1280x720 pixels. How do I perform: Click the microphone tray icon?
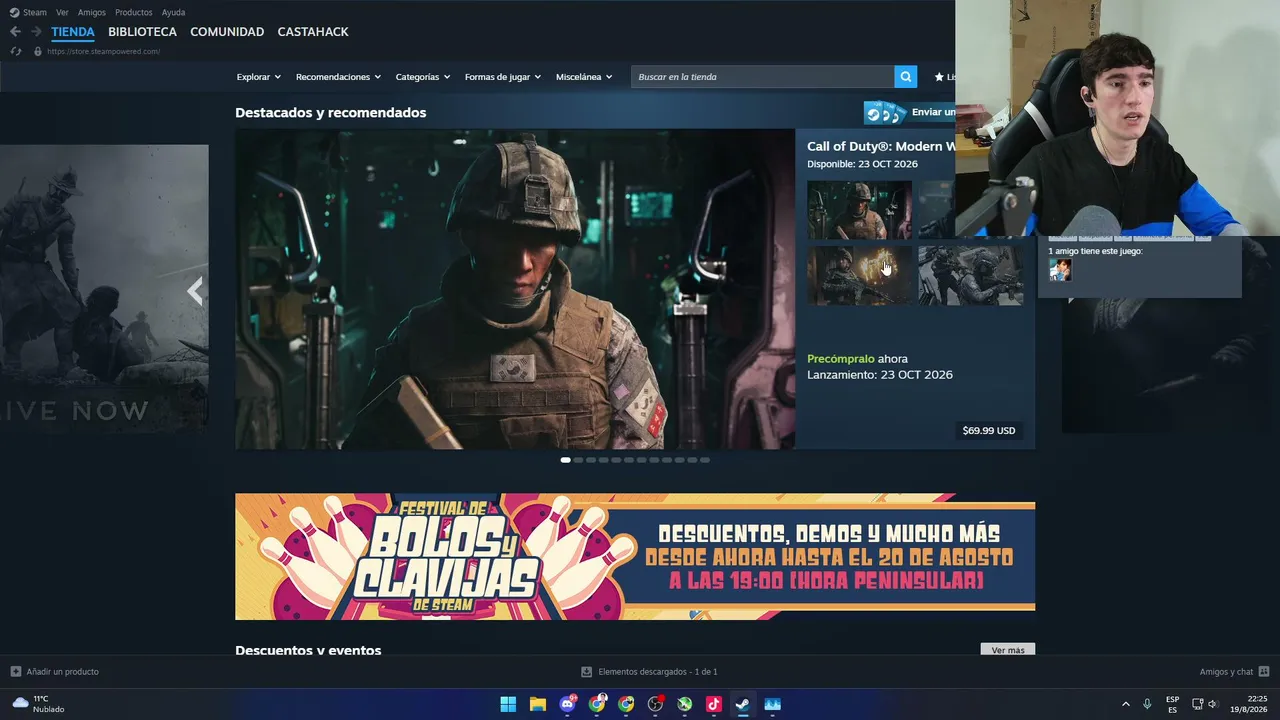(x=1147, y=704)
